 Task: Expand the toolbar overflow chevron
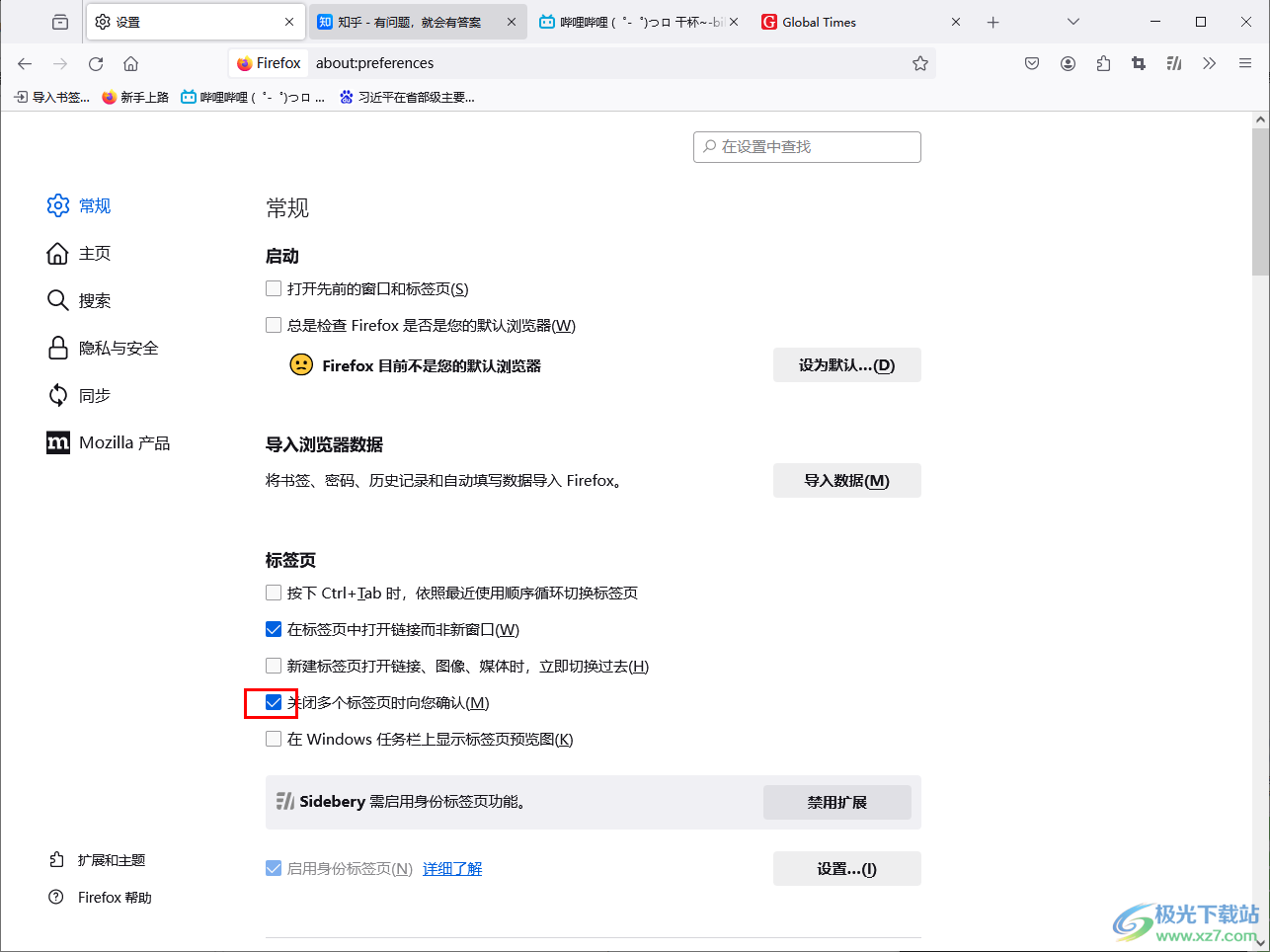coord(1210,63)
